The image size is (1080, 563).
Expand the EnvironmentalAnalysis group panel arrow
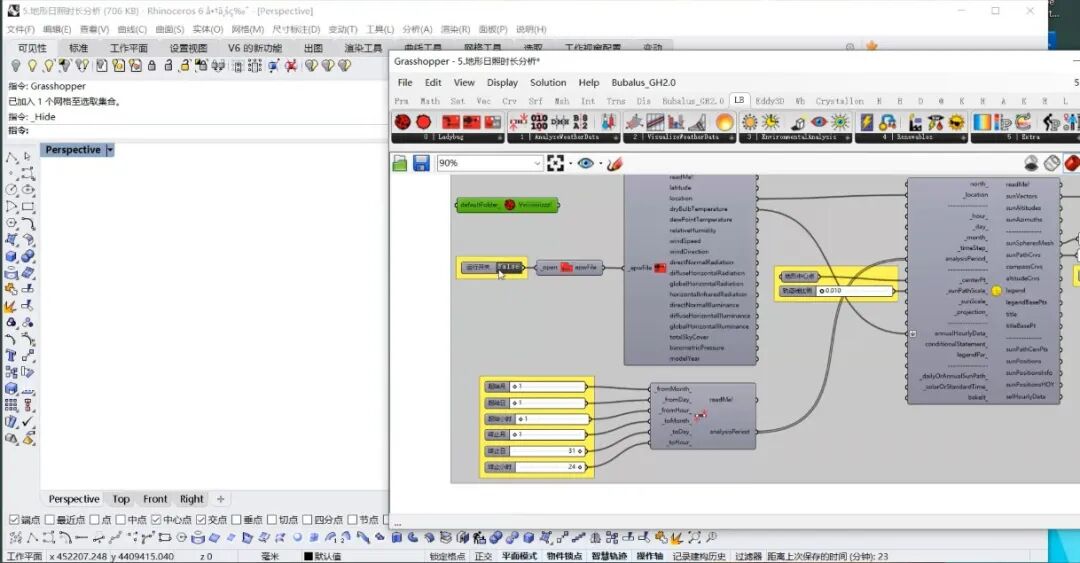848,138
